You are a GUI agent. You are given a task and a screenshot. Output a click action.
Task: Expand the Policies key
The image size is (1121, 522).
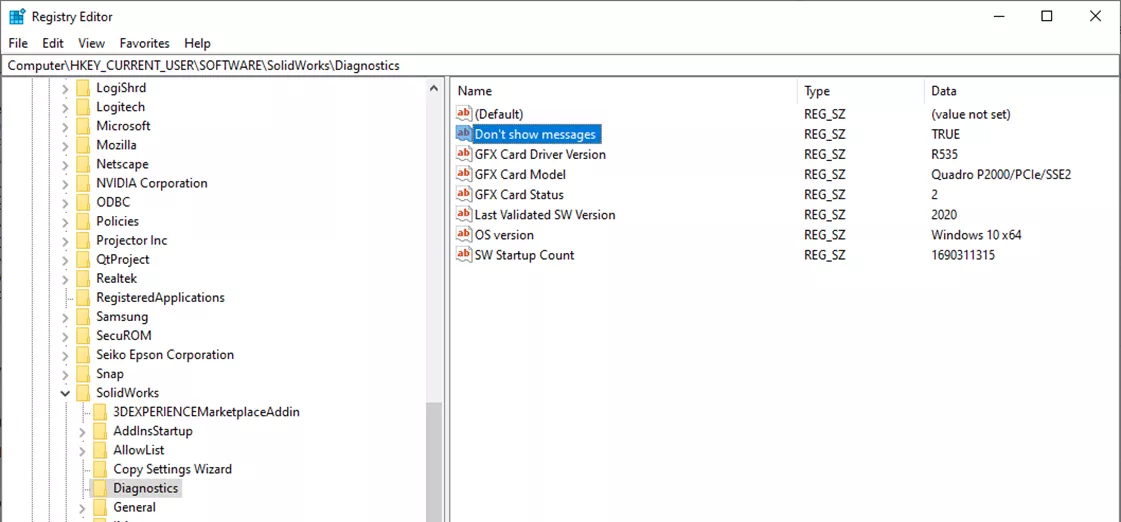pyautogui.click(x=65, y=222)
